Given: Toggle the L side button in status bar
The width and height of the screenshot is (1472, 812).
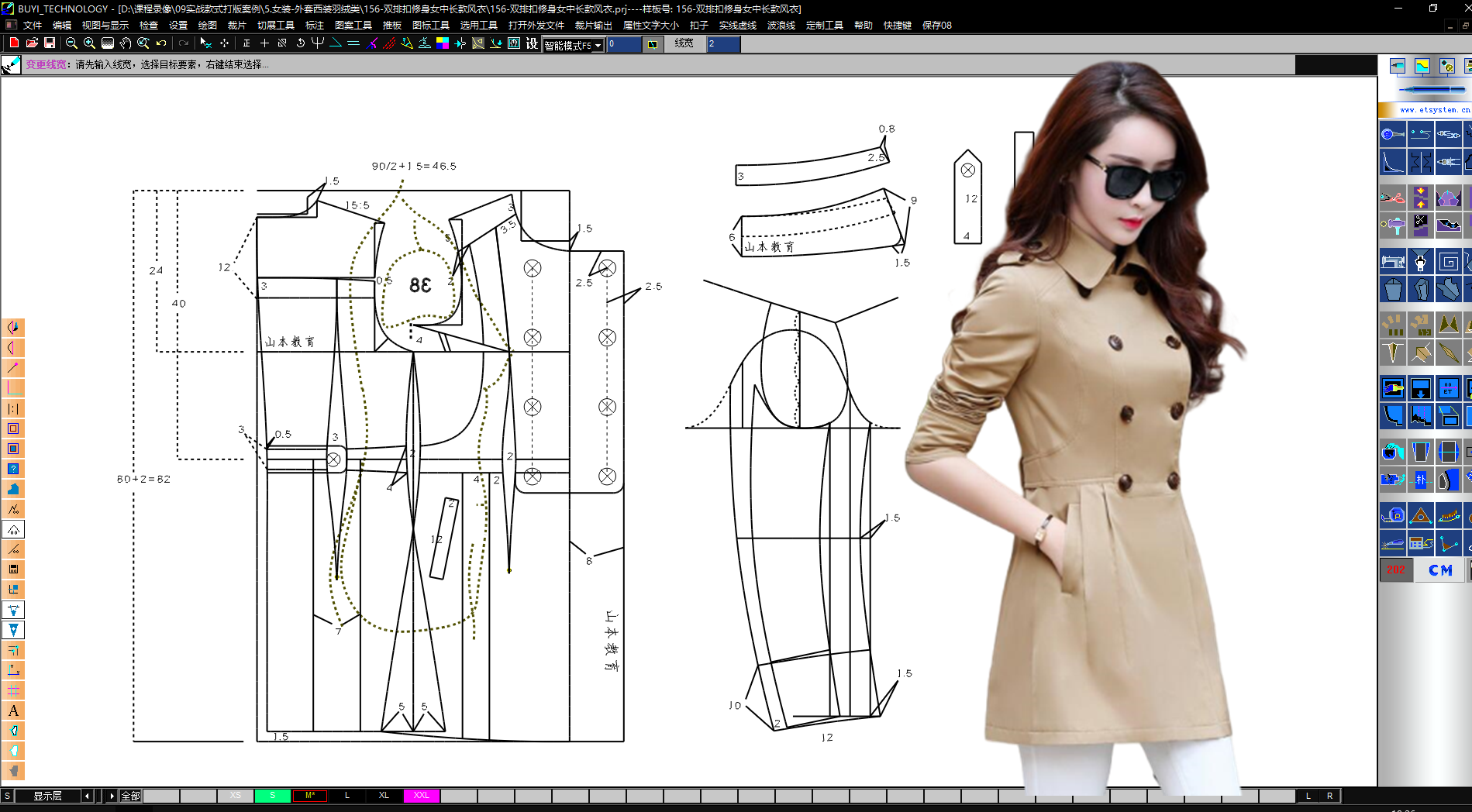Looking at the screenshot, I should click(x=1308, y=796).
